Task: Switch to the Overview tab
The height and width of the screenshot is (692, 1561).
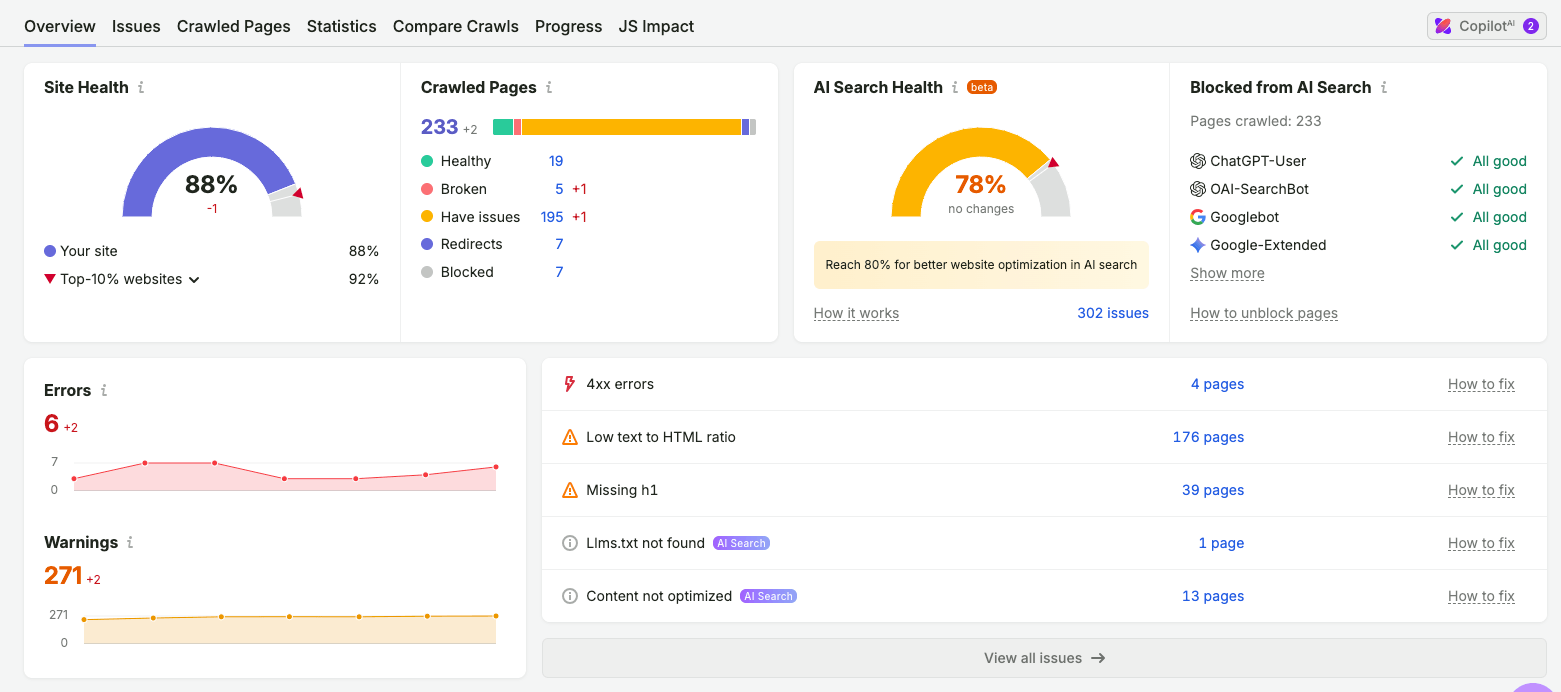Action: coord(60,26)
